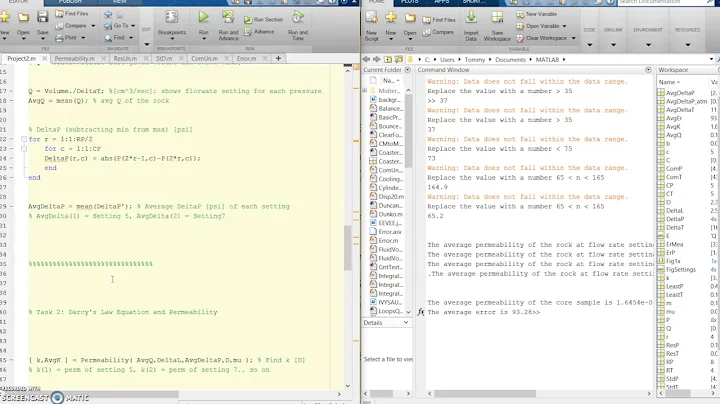Click the Save icon in the Editor toolbar
This screenshot has width=720, height=404.
42,17
